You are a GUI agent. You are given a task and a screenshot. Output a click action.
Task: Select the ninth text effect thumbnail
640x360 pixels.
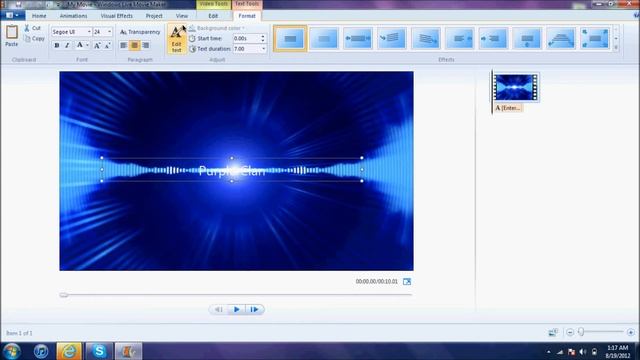561,39
